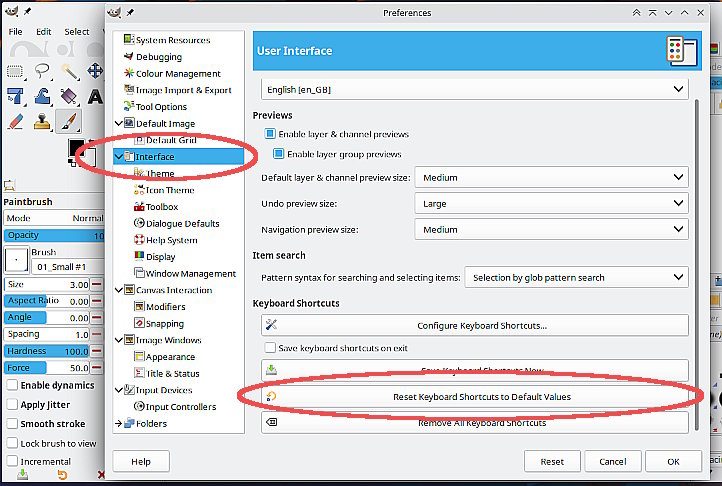
Task: Open the Brush preview thumbnail
Action: click(17, 260)
